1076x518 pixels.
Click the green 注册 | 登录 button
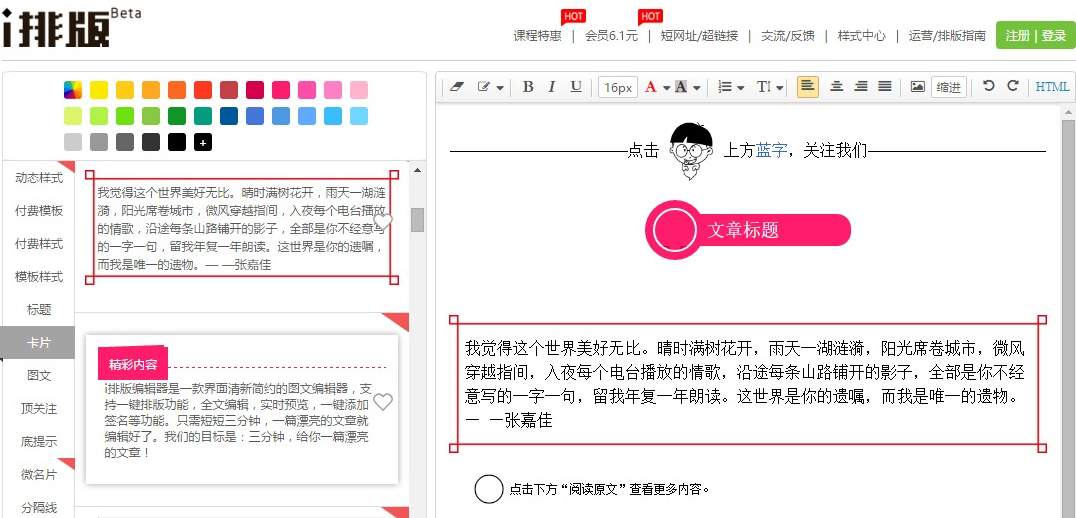coord(1036,36)
